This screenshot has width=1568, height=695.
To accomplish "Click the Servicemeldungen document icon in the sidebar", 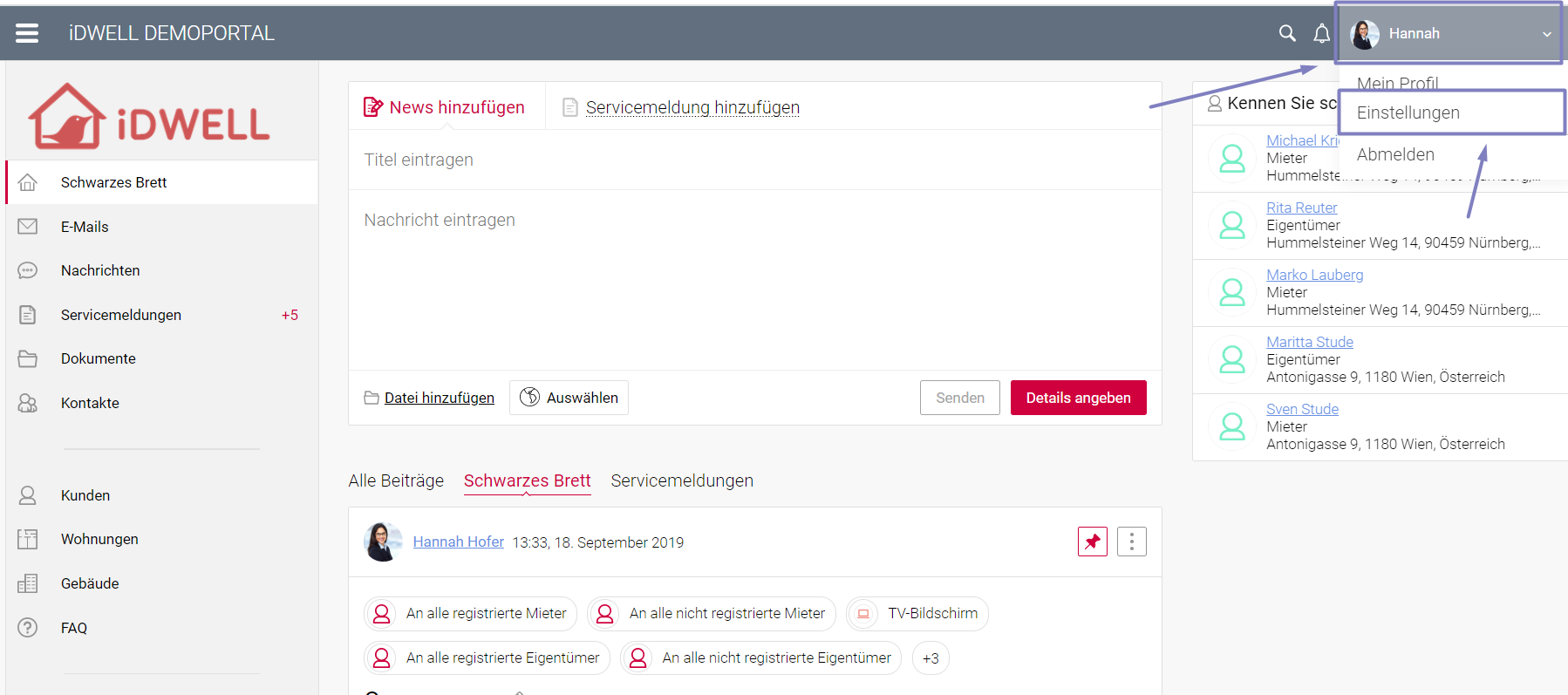I will [28, 315].
